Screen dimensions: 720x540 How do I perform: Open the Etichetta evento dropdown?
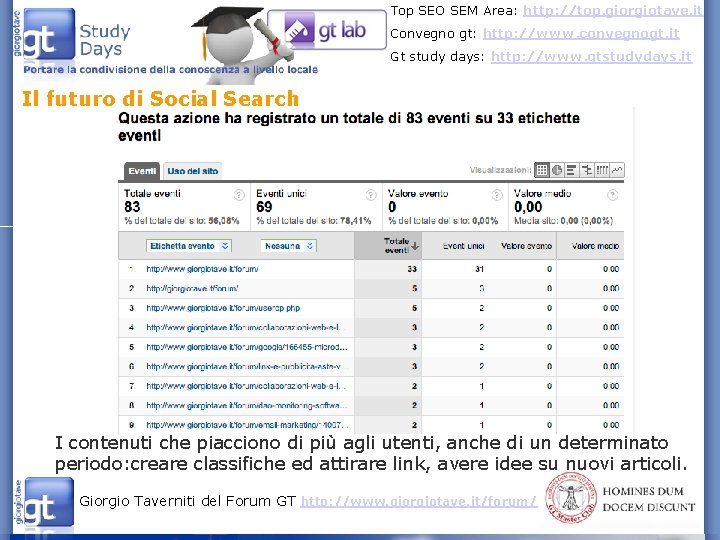tap(189, 246)
